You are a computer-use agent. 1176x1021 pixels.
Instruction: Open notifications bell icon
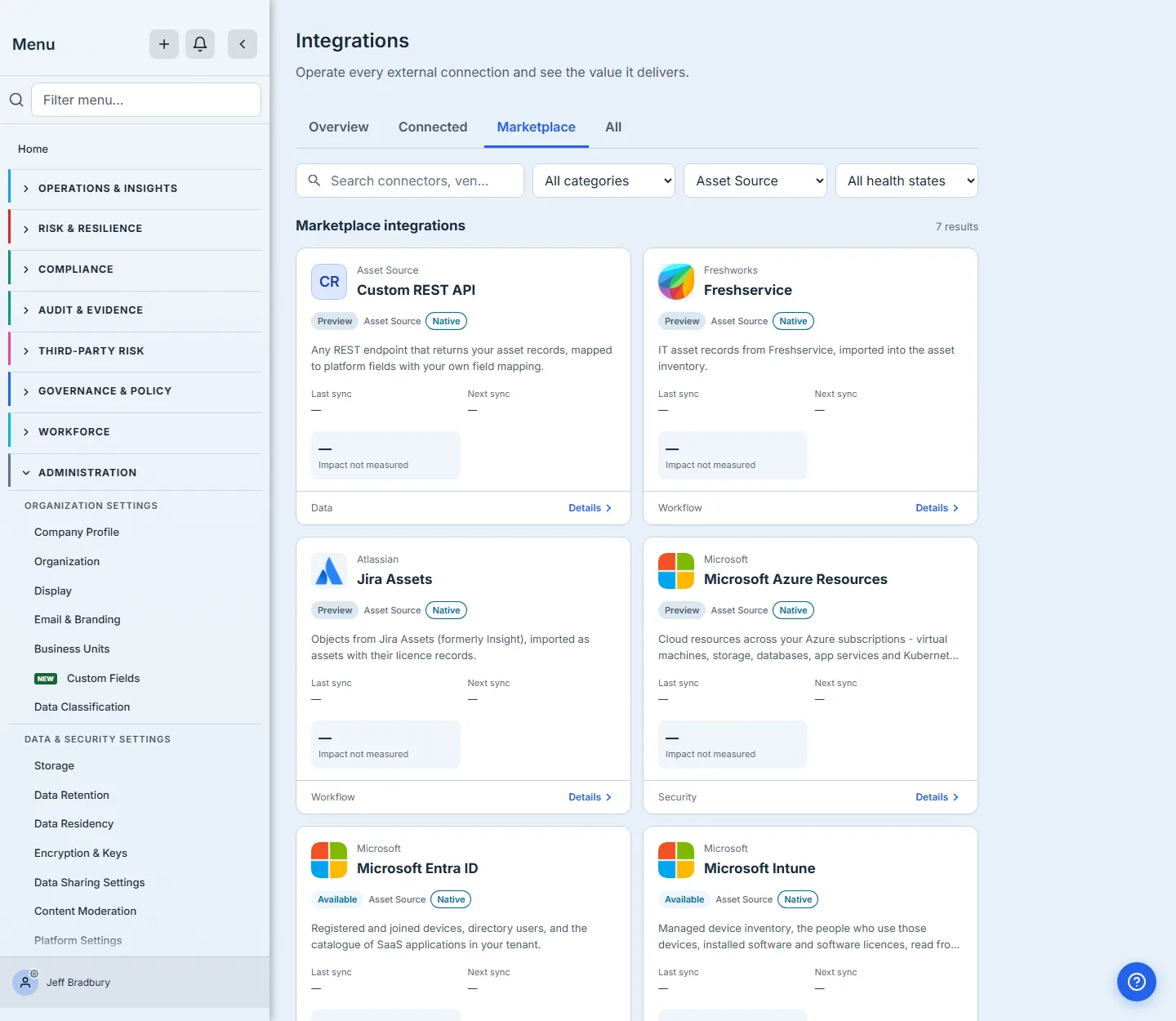[x=200, y=44]
